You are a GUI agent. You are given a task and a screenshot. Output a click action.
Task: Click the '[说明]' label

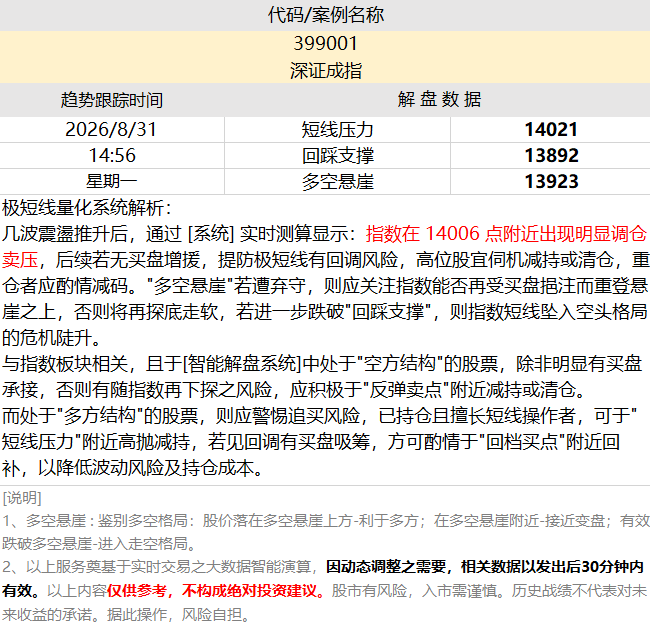(x=22, y=498)
